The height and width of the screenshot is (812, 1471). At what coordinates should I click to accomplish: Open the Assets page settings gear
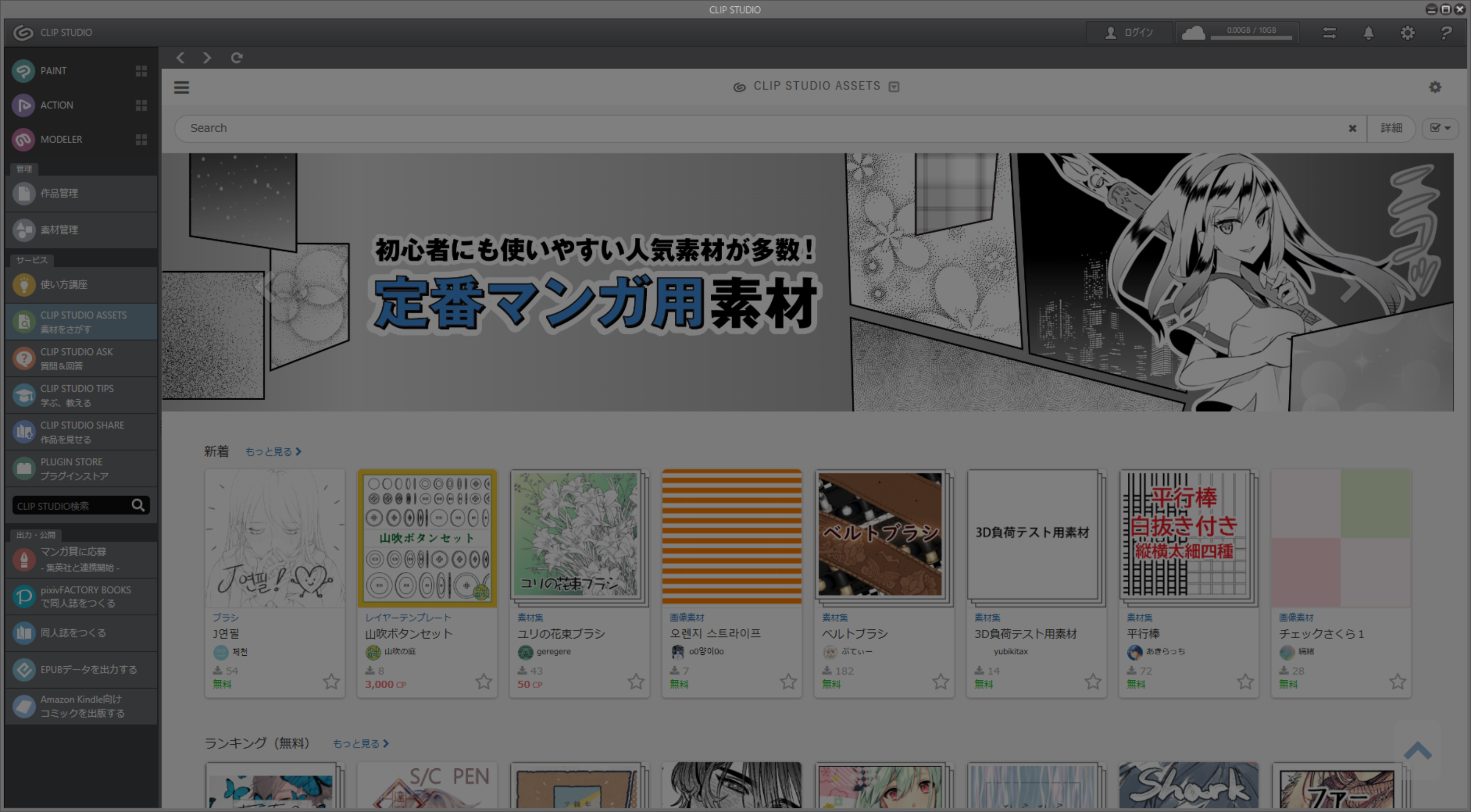(1435, 87)
